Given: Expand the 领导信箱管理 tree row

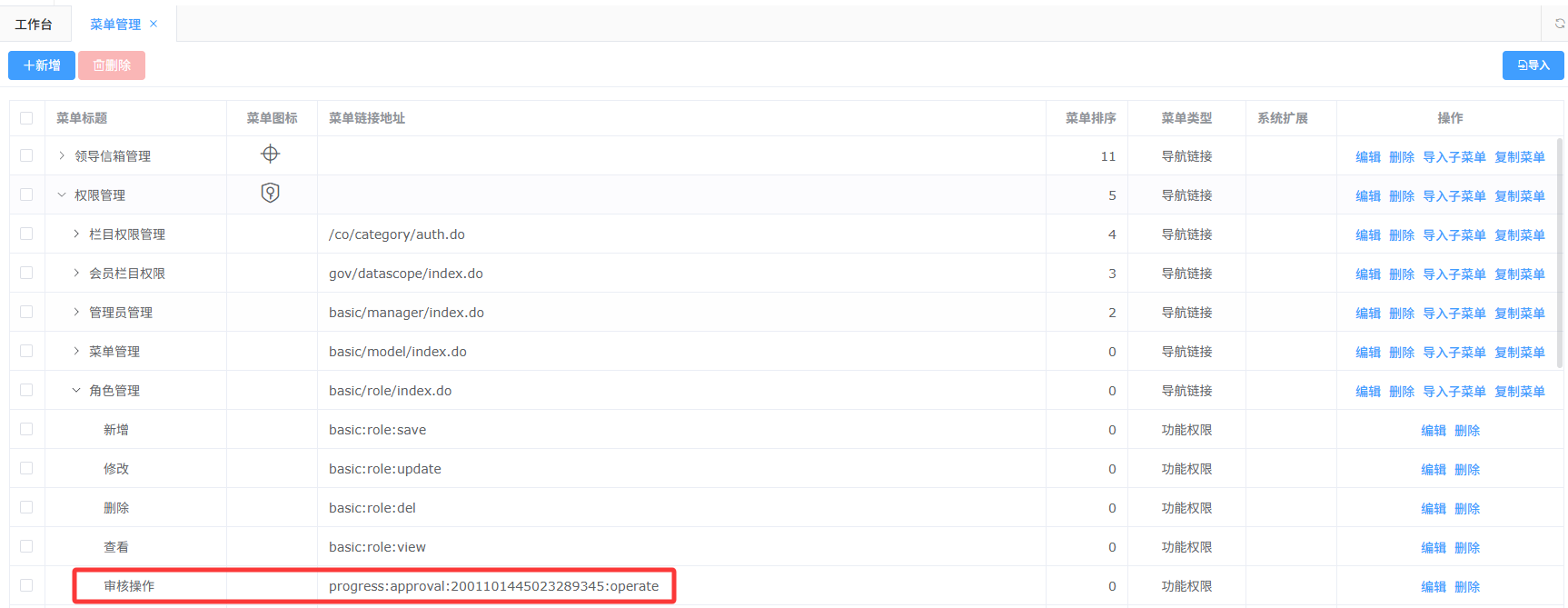Looking at the screenshot, I should point(62,156).
